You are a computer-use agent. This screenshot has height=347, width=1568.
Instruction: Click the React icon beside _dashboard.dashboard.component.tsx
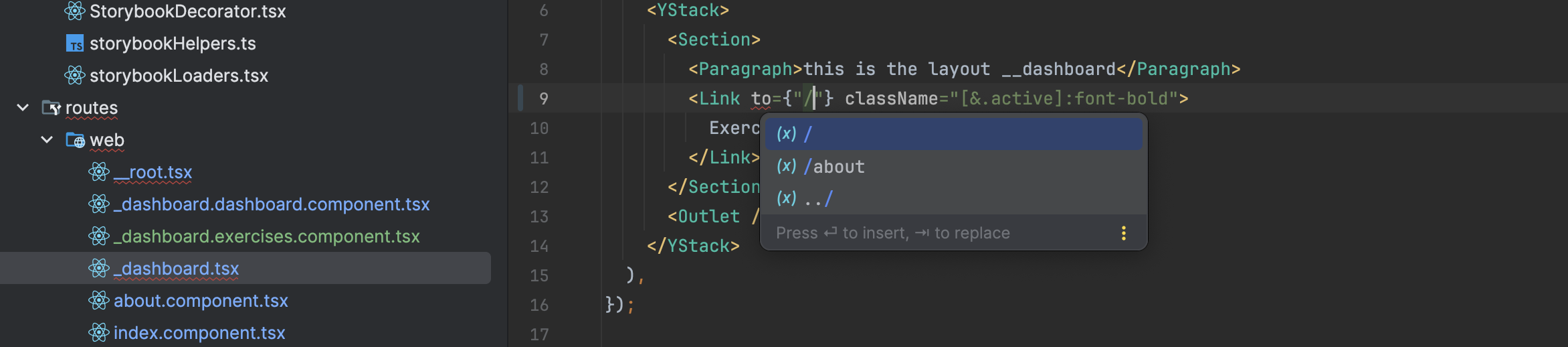[x=99, y=204]
